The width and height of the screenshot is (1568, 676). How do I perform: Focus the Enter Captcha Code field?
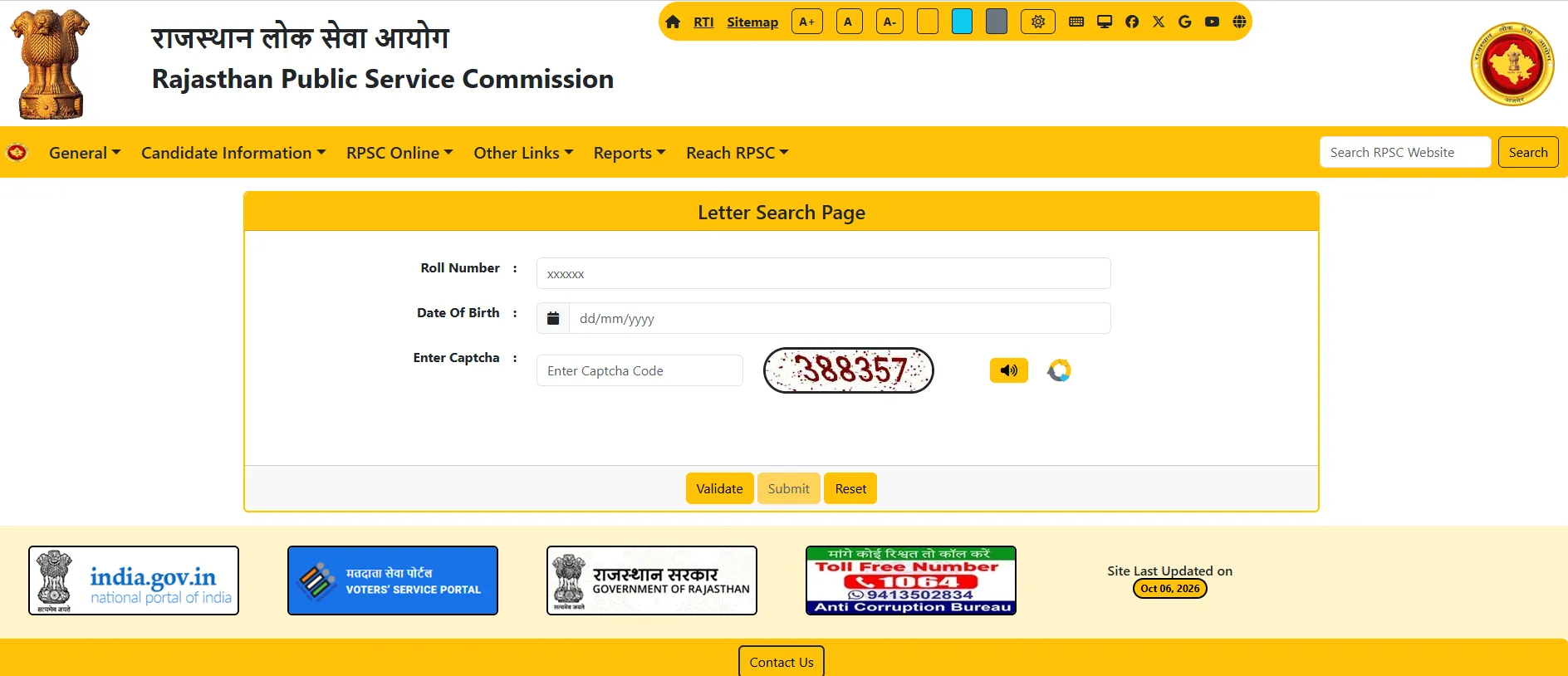point(639,370)
